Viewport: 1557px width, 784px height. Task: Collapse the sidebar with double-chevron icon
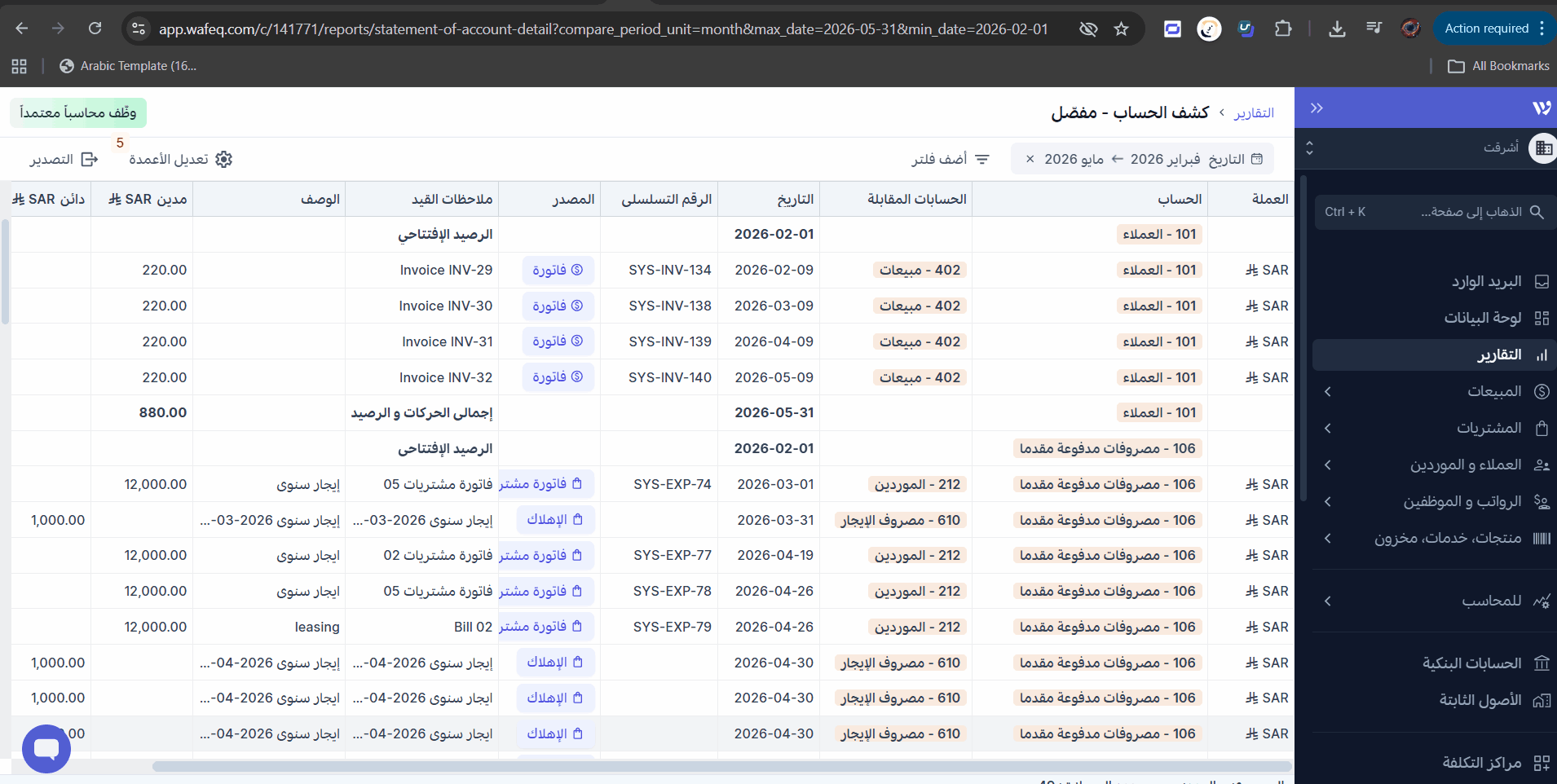point(1317,108)
